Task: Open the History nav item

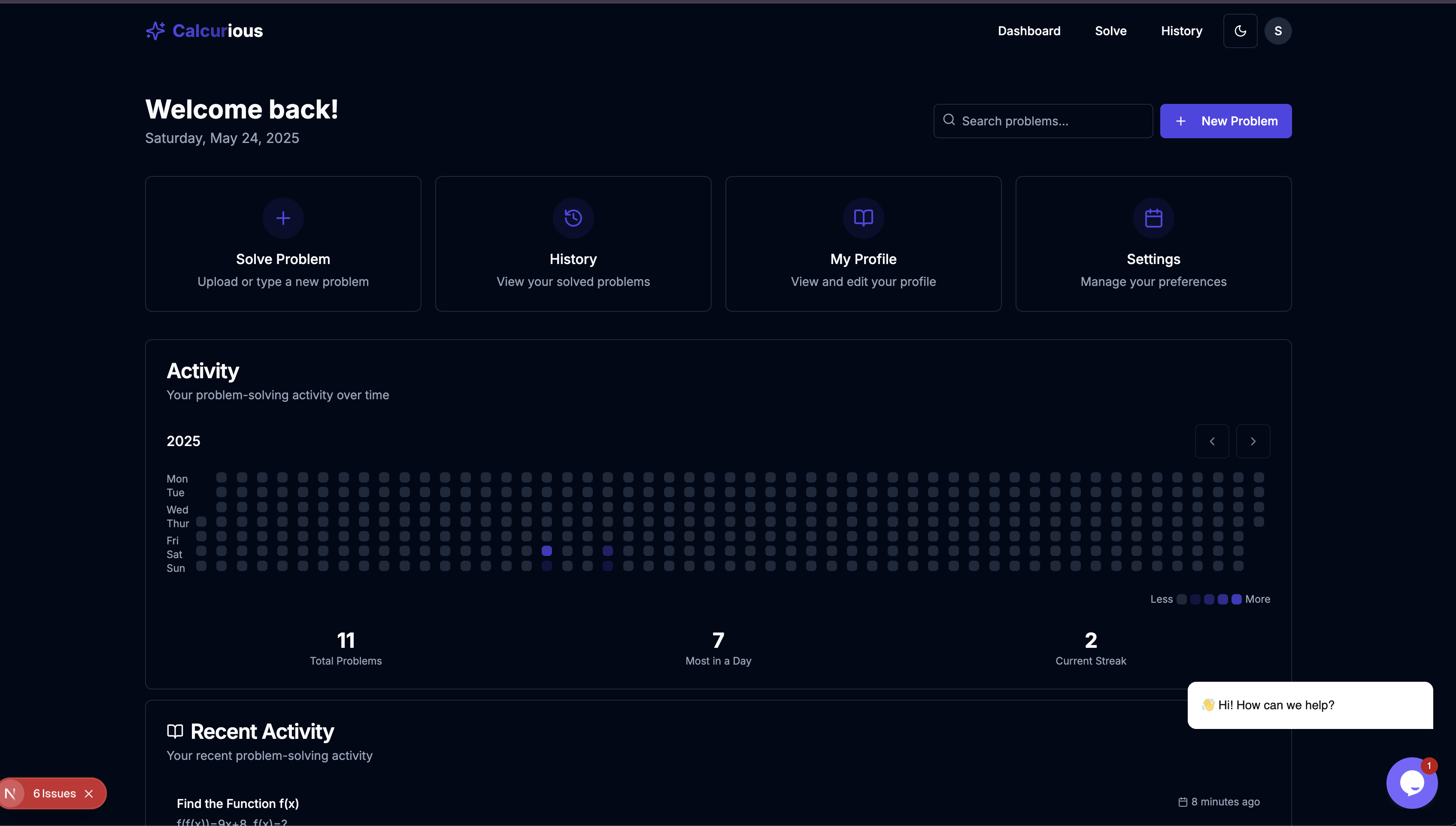Action: 1181,30
